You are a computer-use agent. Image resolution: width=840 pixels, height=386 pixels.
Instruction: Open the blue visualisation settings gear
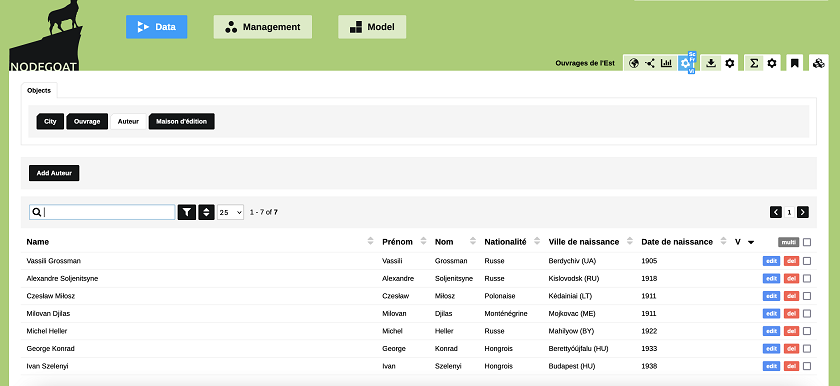(x=685, y=63)
